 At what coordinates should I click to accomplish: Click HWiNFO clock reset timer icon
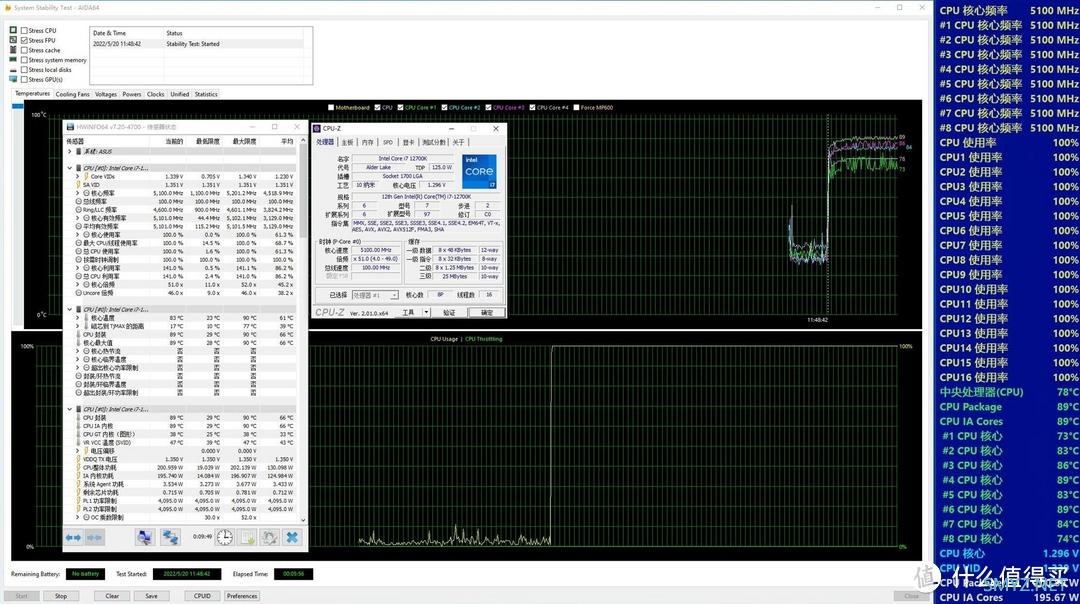tap(225, 537)
